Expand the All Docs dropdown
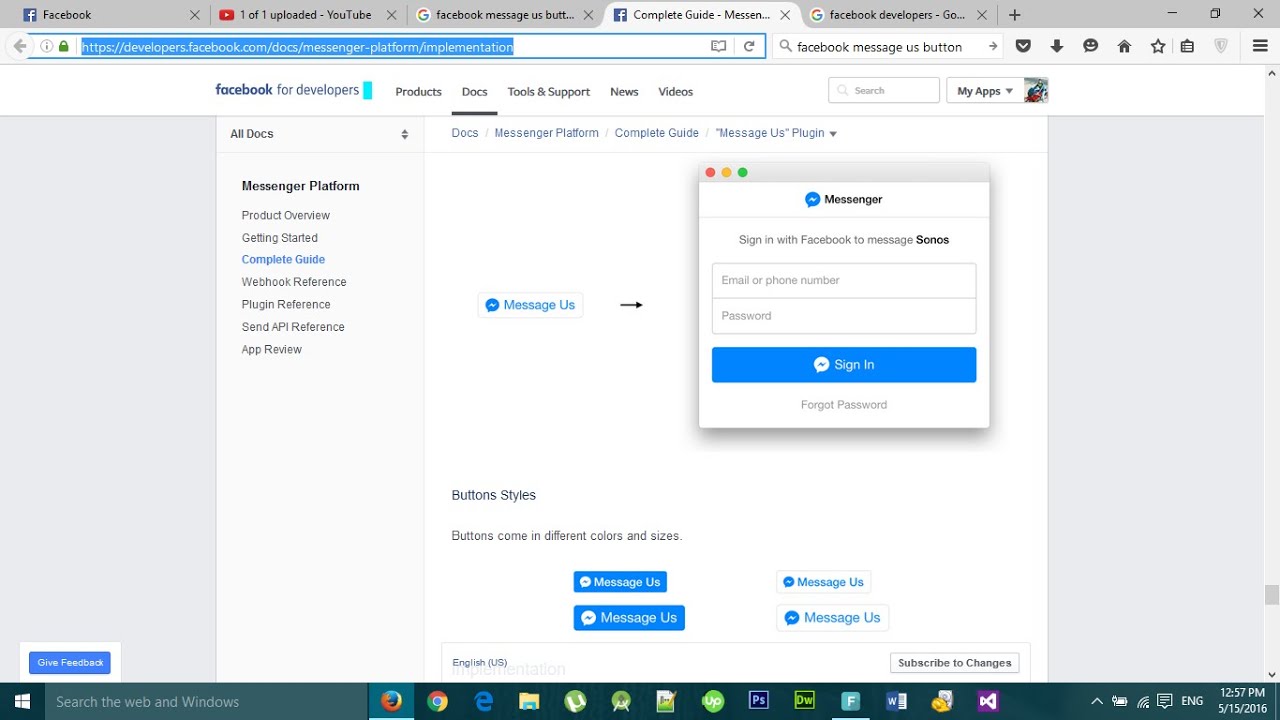 (320, 134)
